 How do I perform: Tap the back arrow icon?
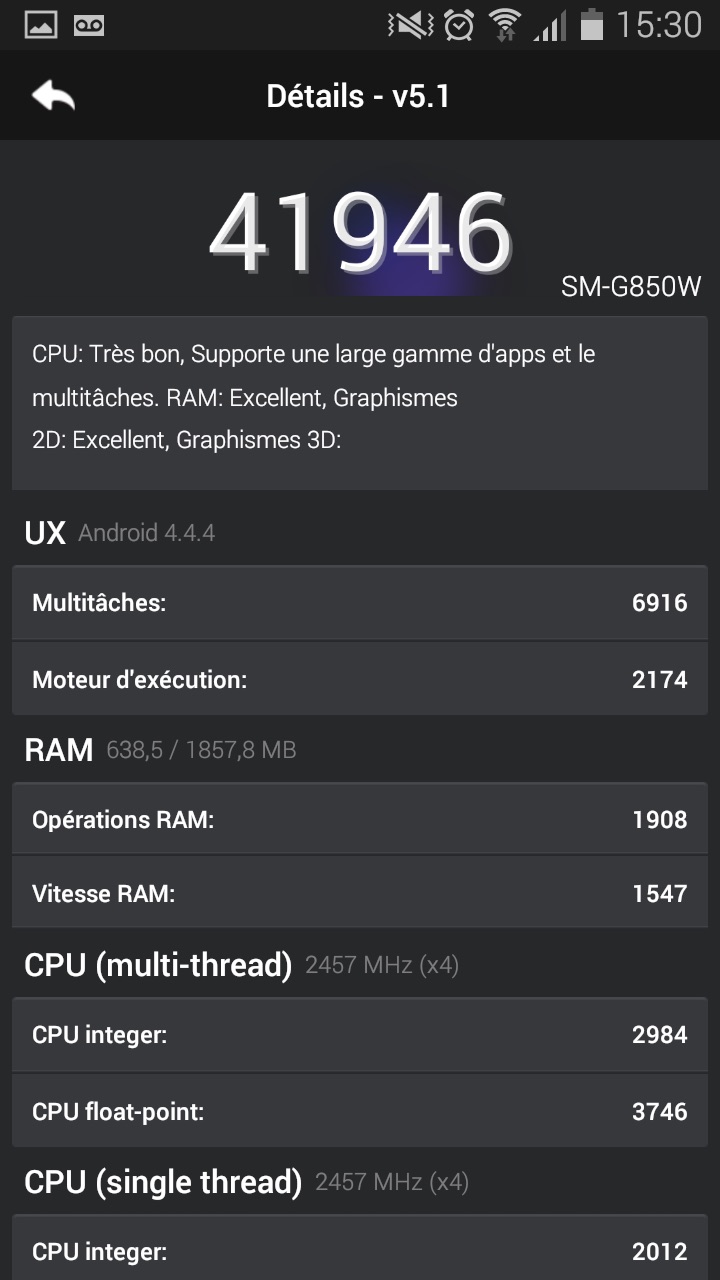click(x=54, y=96)
